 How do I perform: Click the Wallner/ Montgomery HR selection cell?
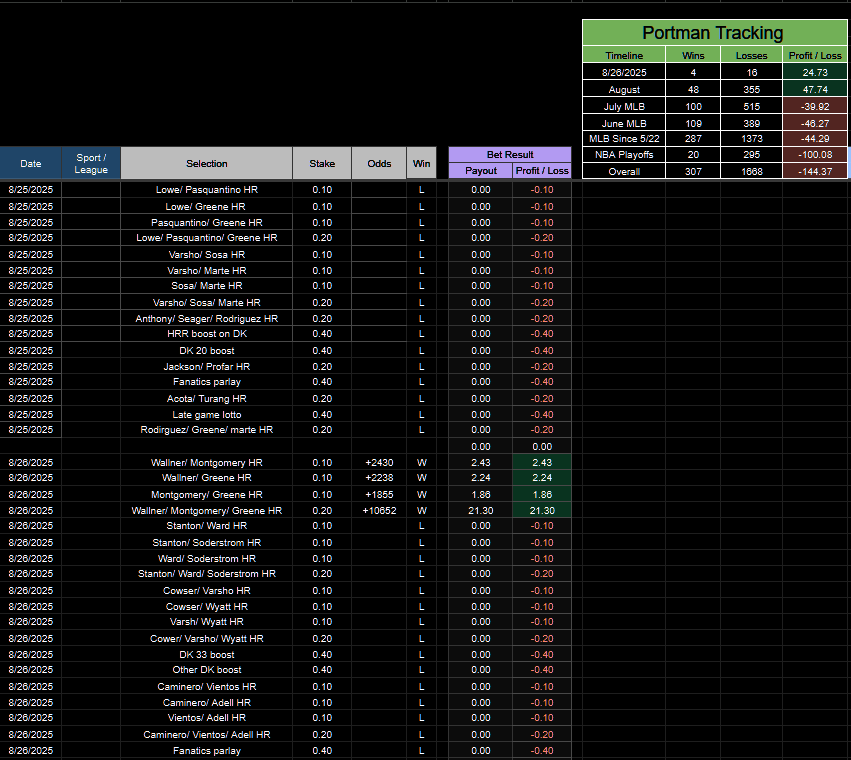click(x=207, y=463)
